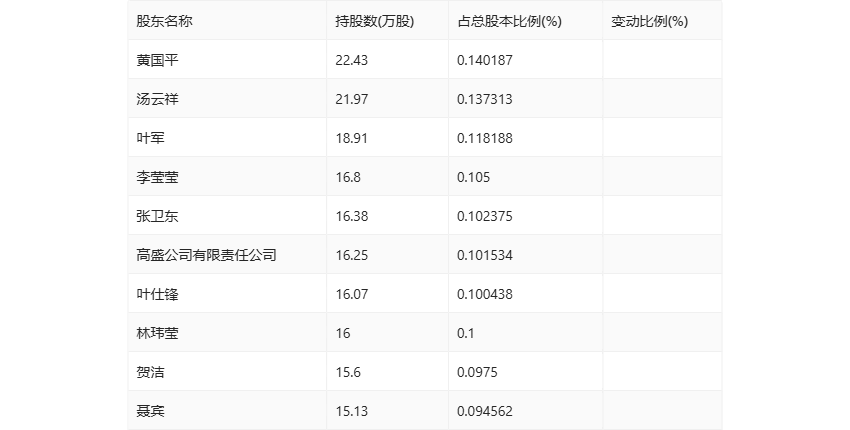Select share count 21.97
Image resolution: width=850 pixels, height=430 pixels.
coord(351,99)
